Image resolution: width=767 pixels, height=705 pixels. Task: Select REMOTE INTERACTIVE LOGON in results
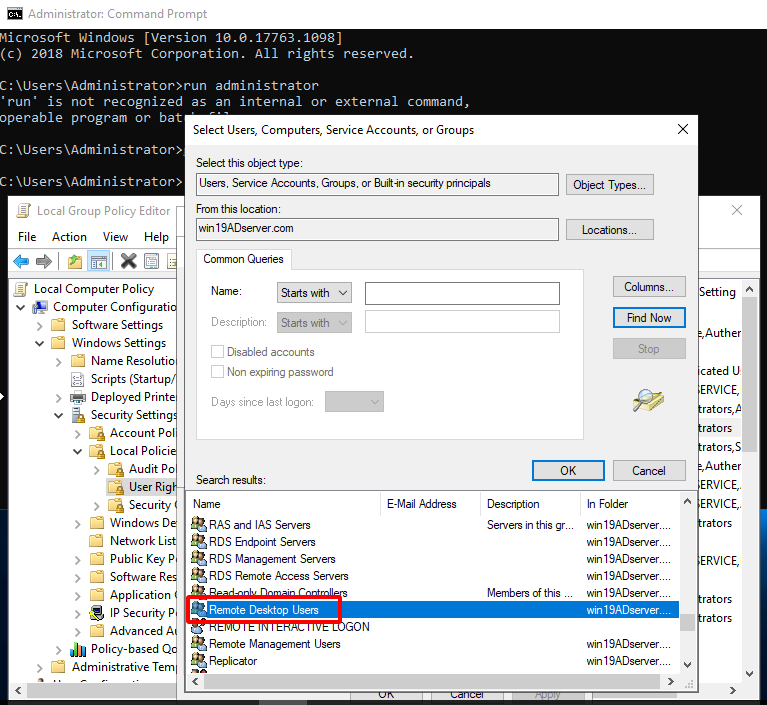[x=433, y=627]
